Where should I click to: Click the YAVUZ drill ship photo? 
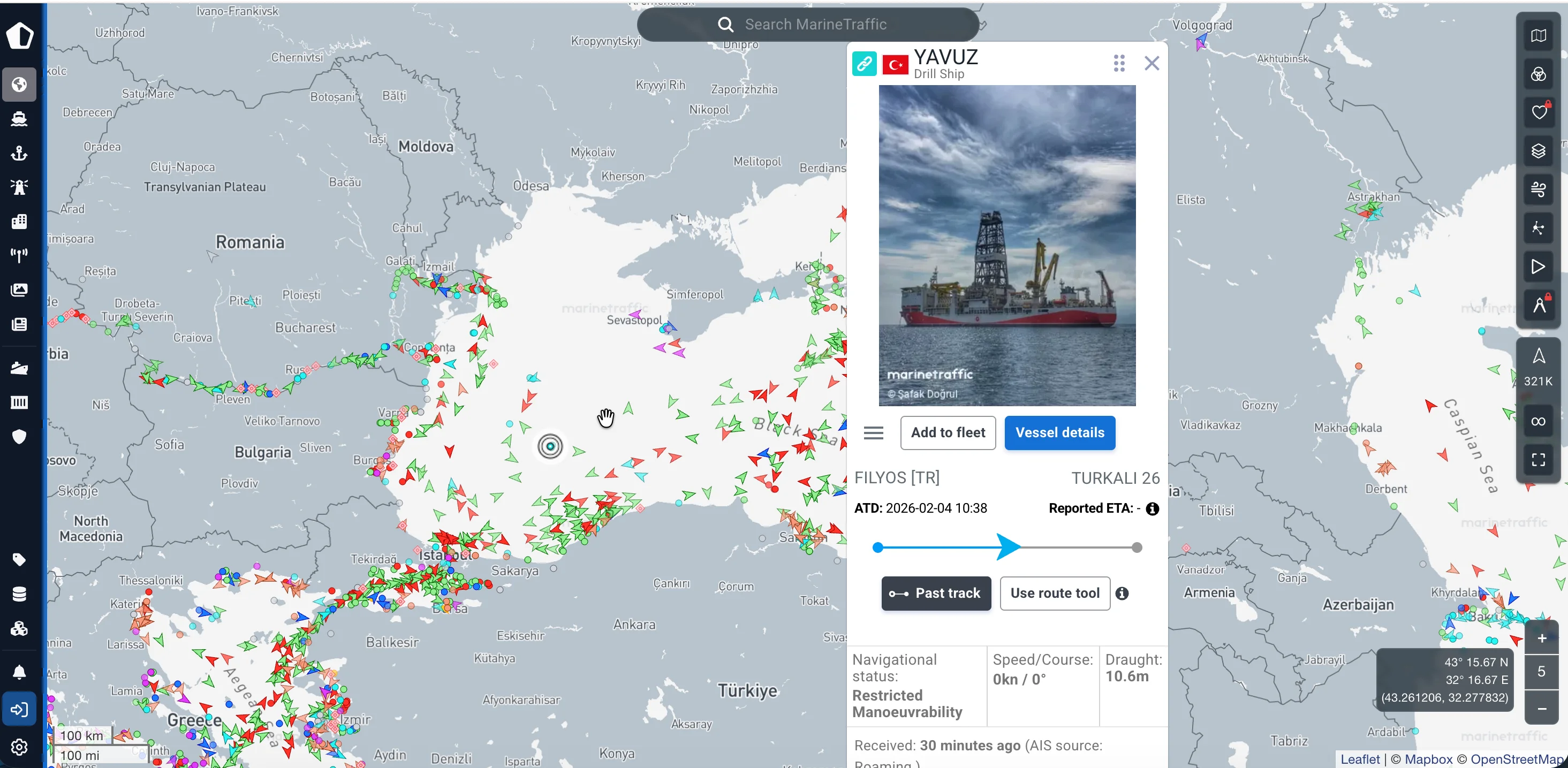tap(1007, 245)
